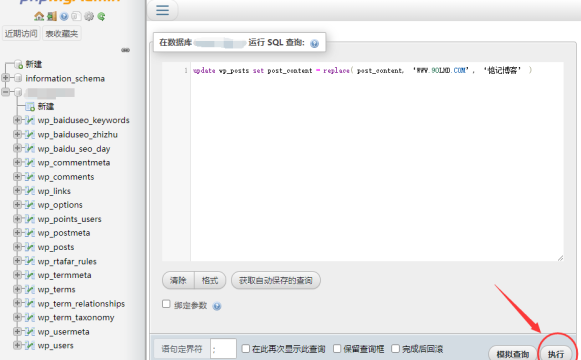Open the wp_usermeta table
This screenshot has height=360, width=581.
tap(63, 331)
